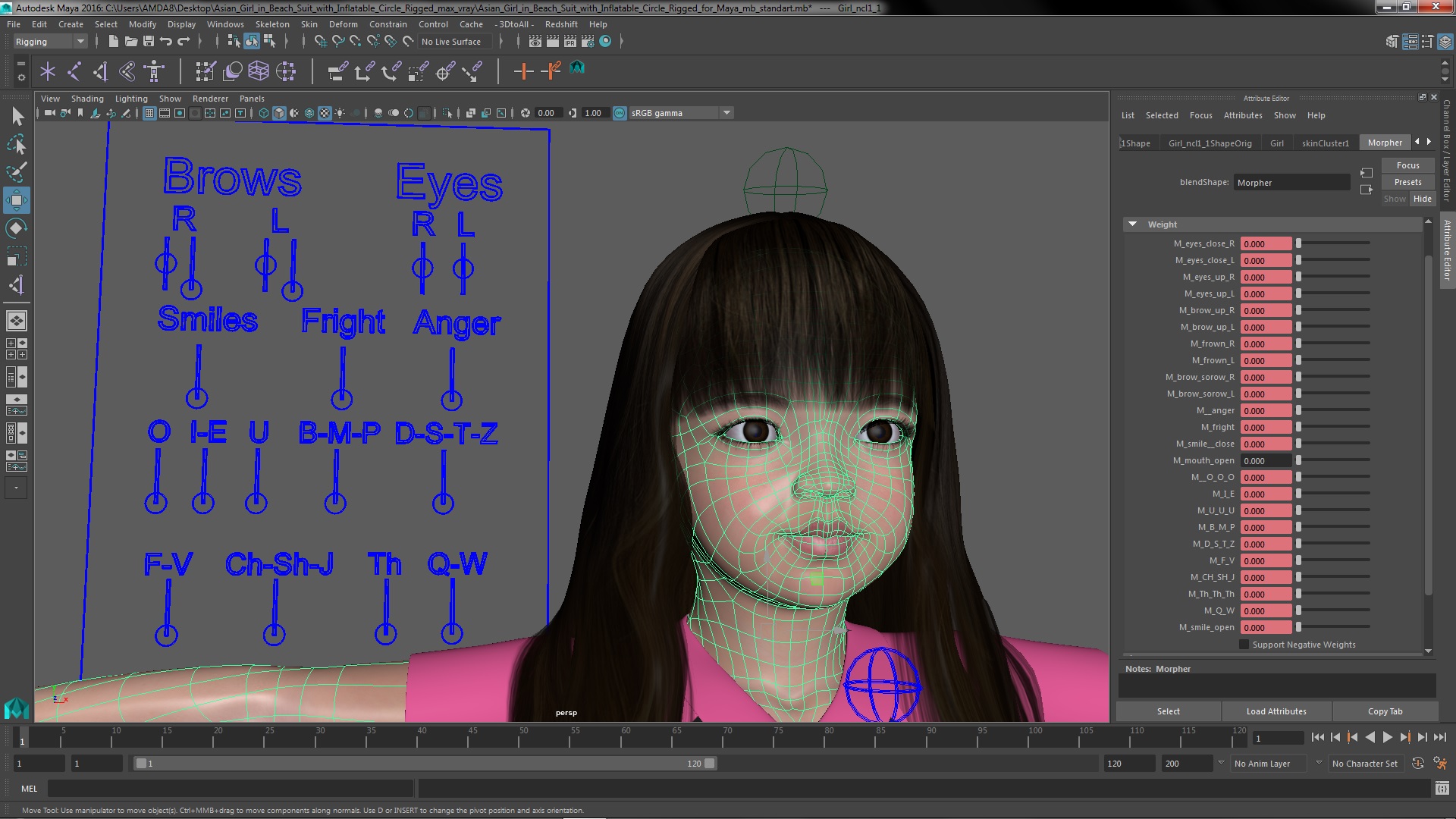
Task: Open the Skeleton menu
Action: click(272, 24)
